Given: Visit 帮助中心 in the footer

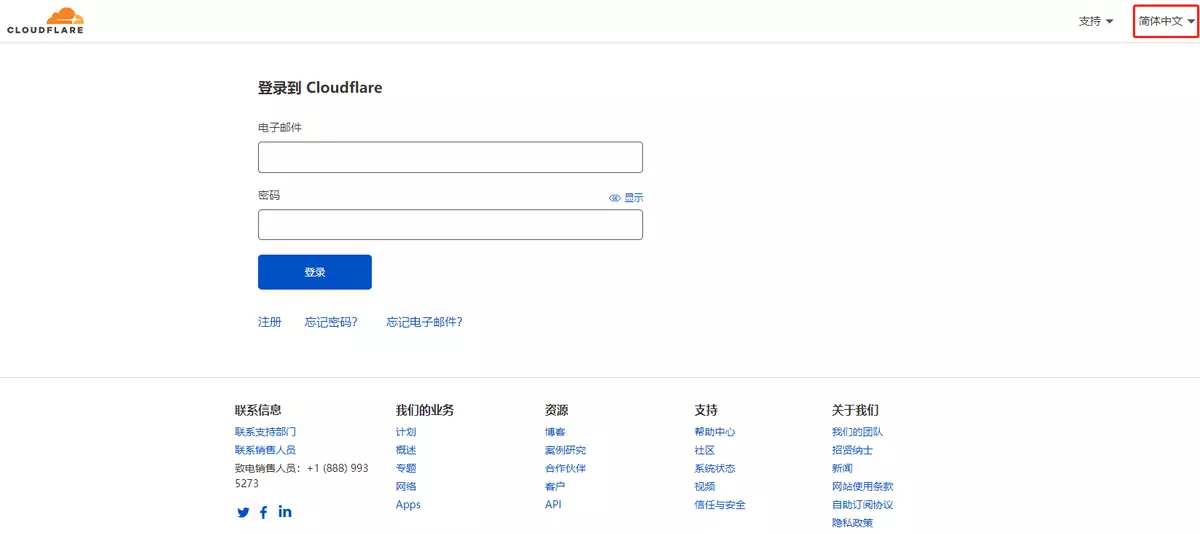Looking at the screenshot, I should (714, 432).
